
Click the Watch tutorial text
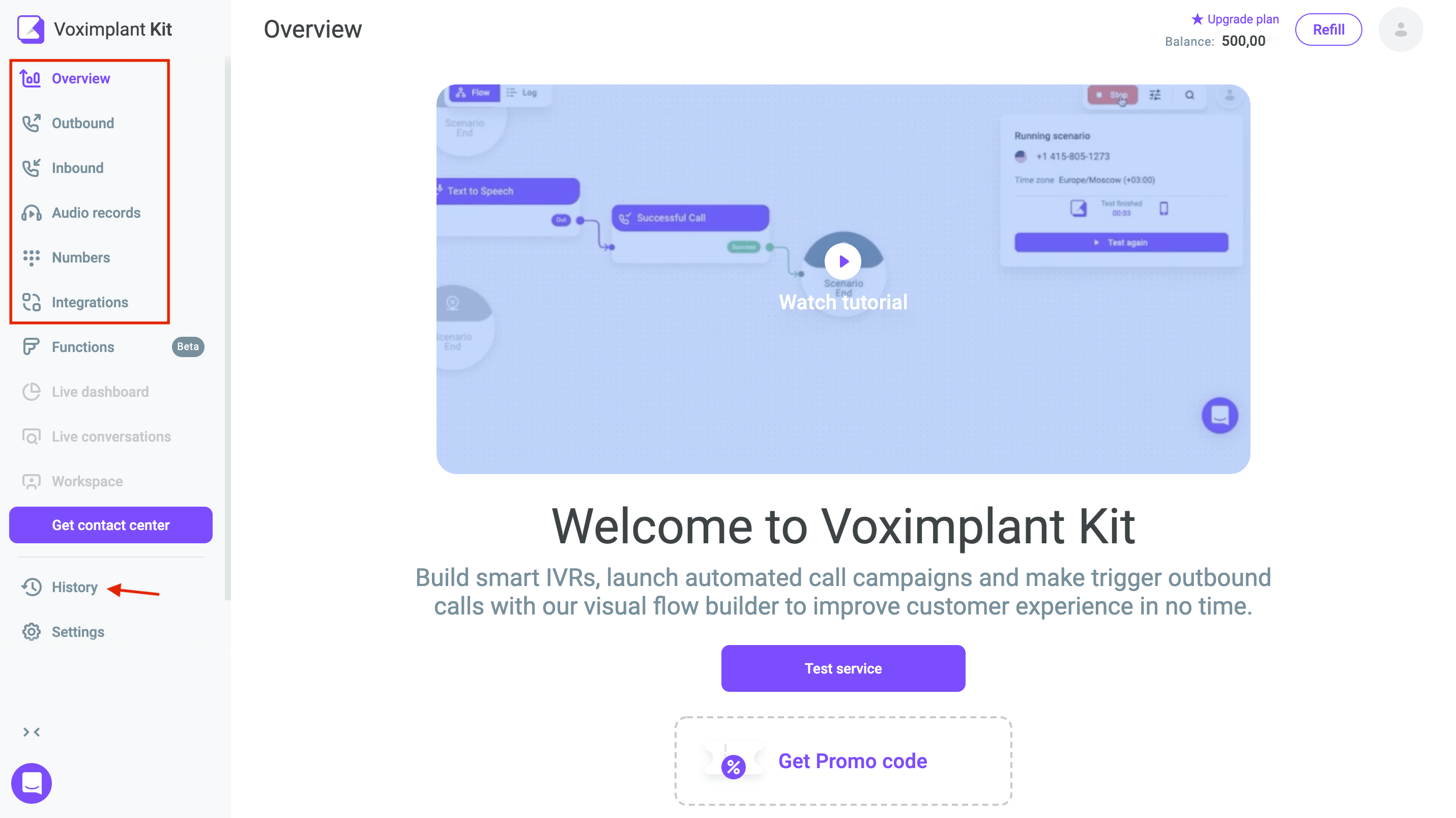pyautogui.click(x=843, y=302)
